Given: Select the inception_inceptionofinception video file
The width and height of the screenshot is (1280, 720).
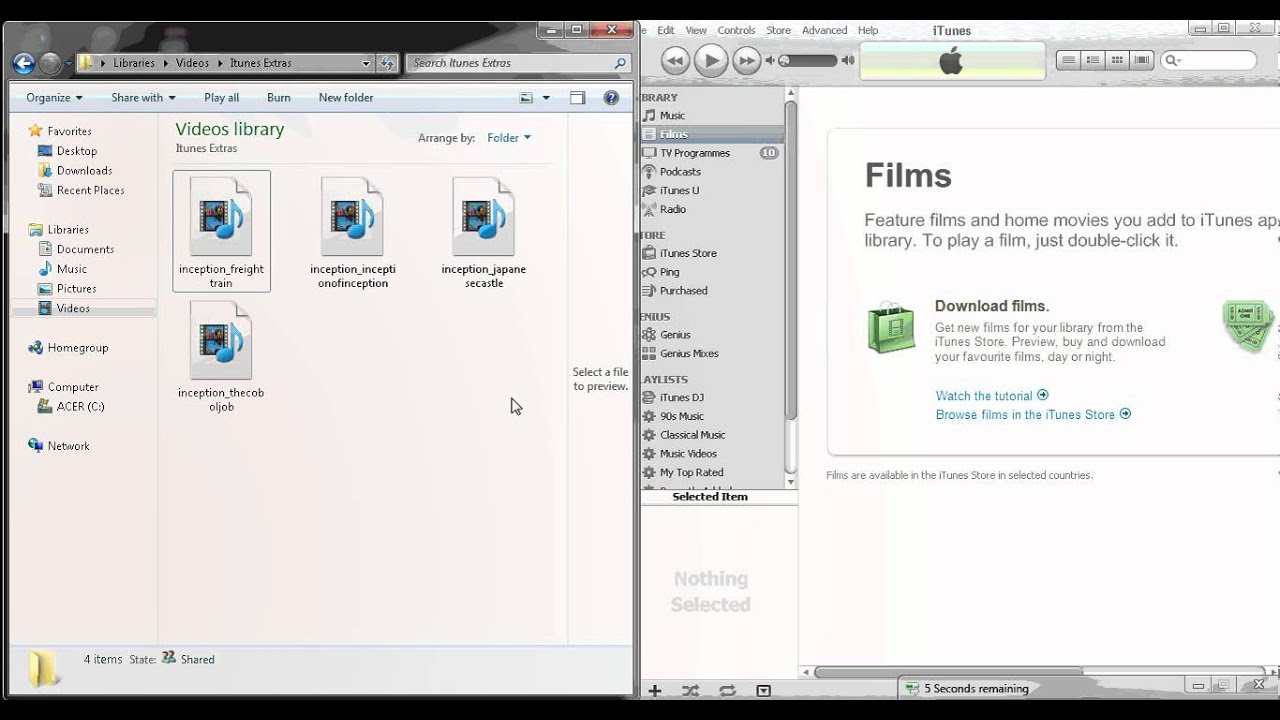Looking at the screenshot, I should point(352,232).
